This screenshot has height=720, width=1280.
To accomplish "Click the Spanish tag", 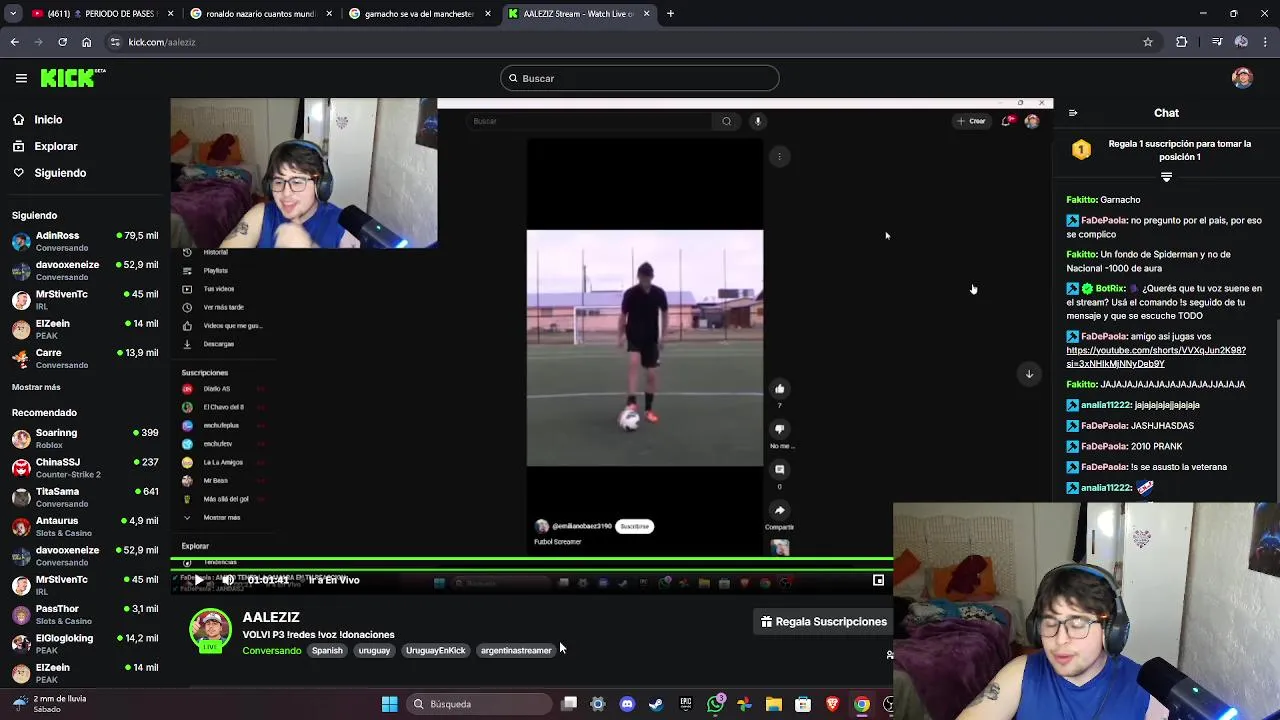I will [x=327, y=650].
